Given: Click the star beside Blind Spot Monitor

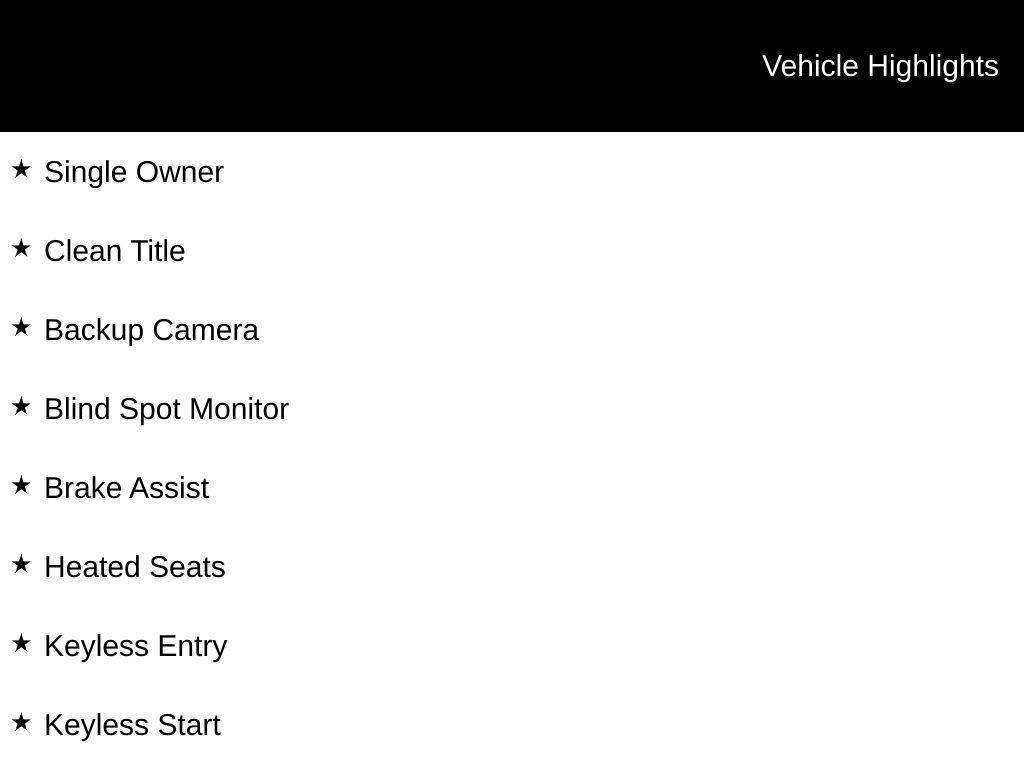Looking at the screenshot, I should click(21, 407).
